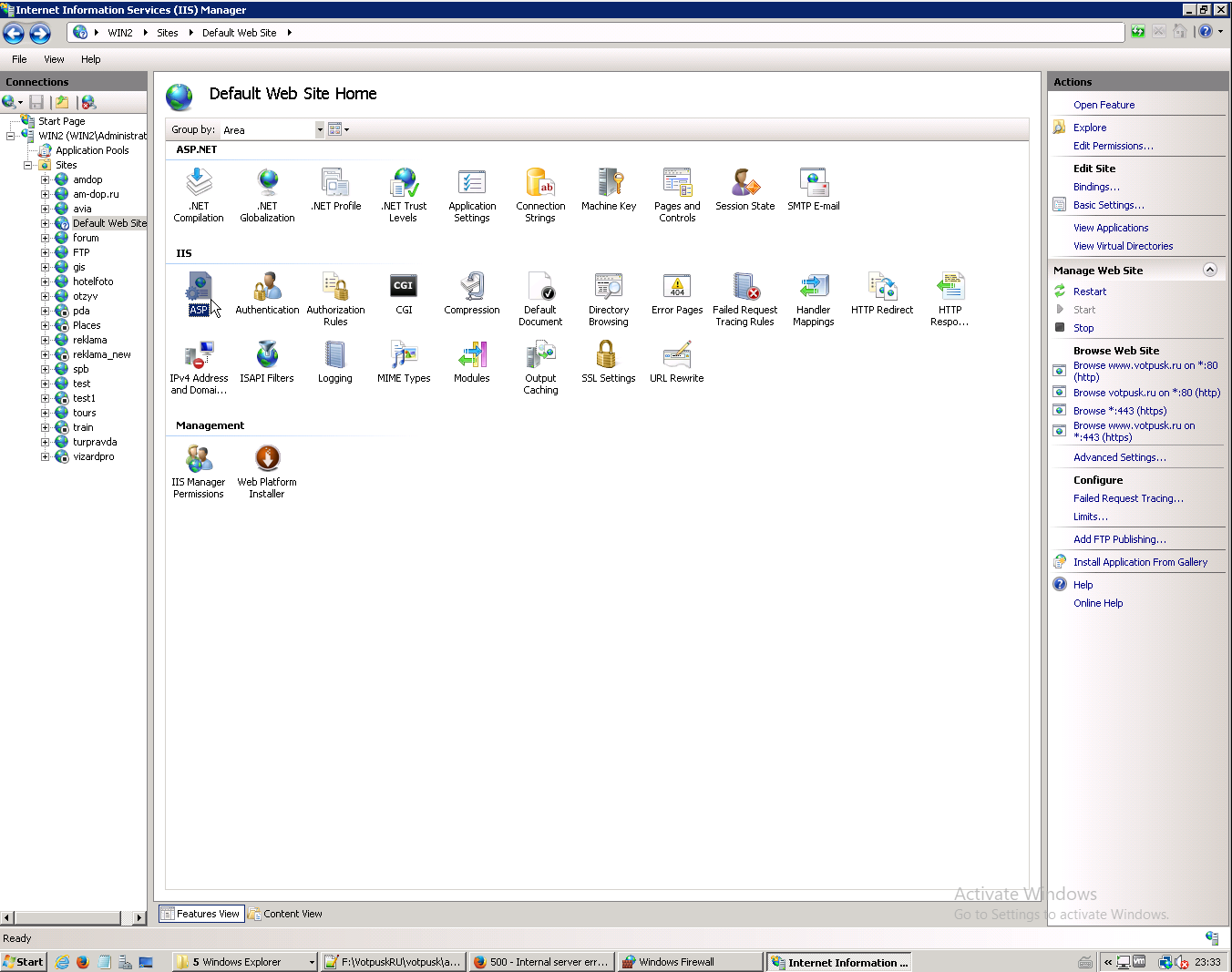Open Connection Strings feature
Viewport: 1232px width, 972px height.
pos(540,194)
